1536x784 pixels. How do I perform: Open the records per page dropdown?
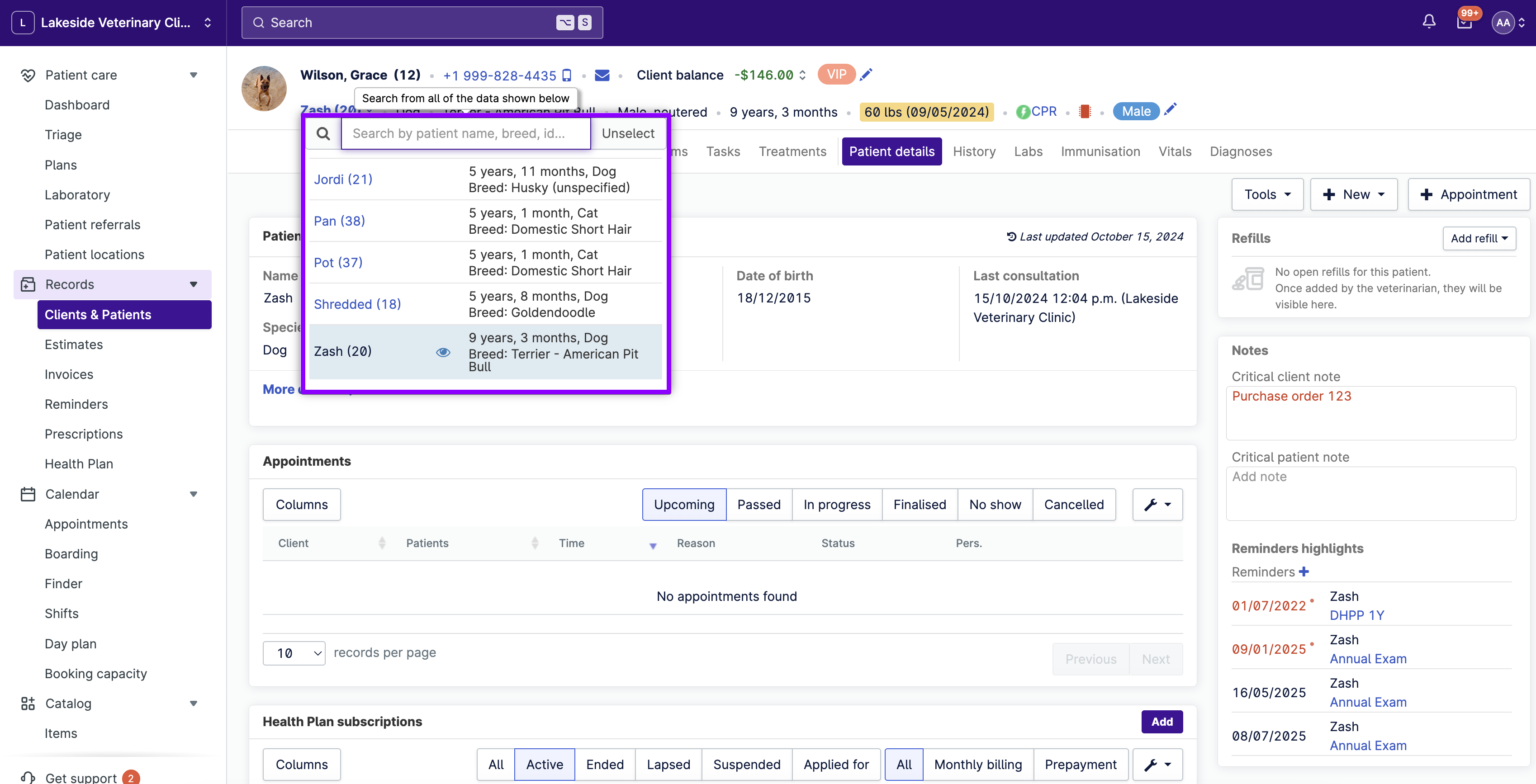[x=294, y=653]
